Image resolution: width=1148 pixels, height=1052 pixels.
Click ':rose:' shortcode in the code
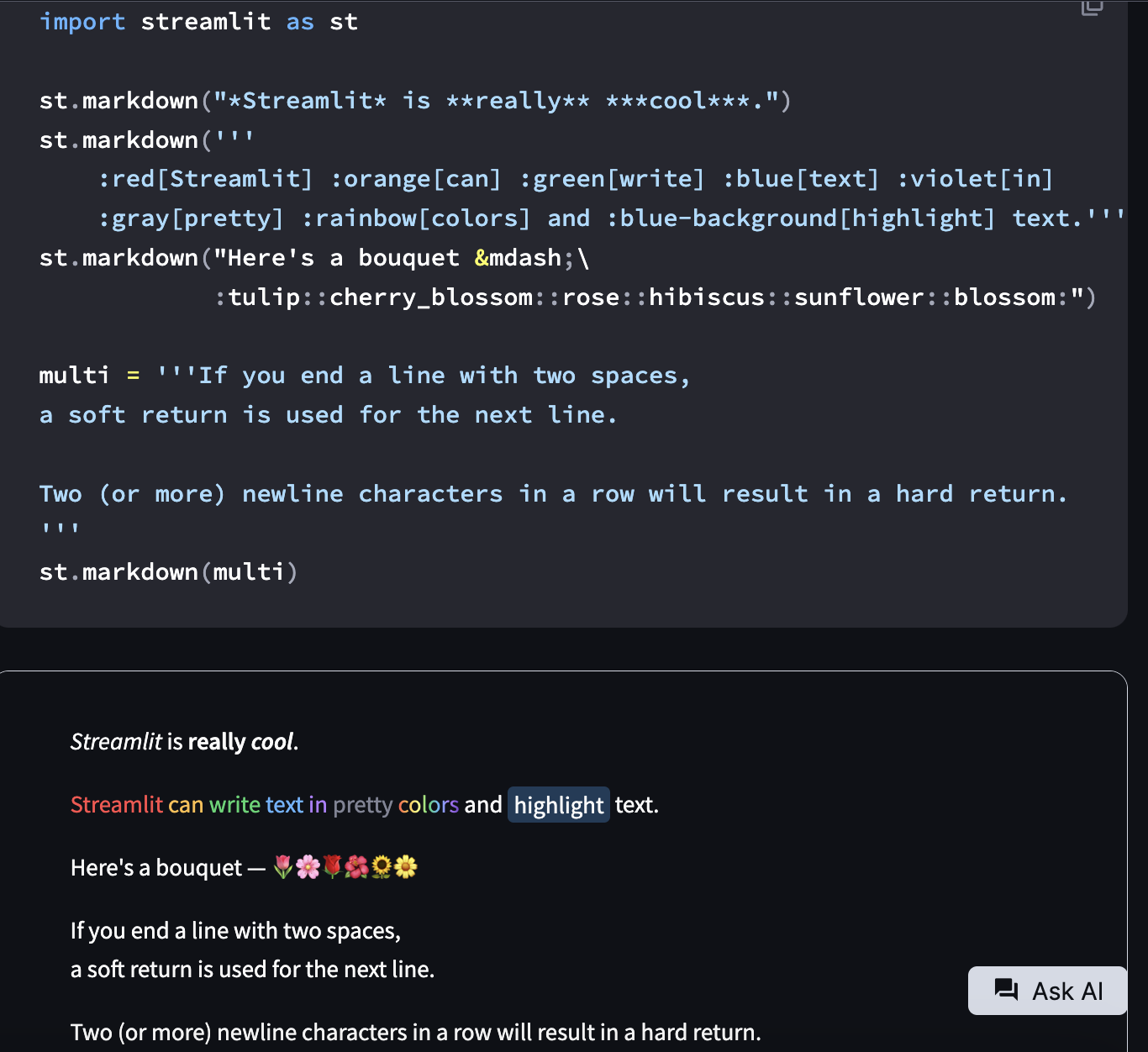pyautogui.click(x=591, y=297)
